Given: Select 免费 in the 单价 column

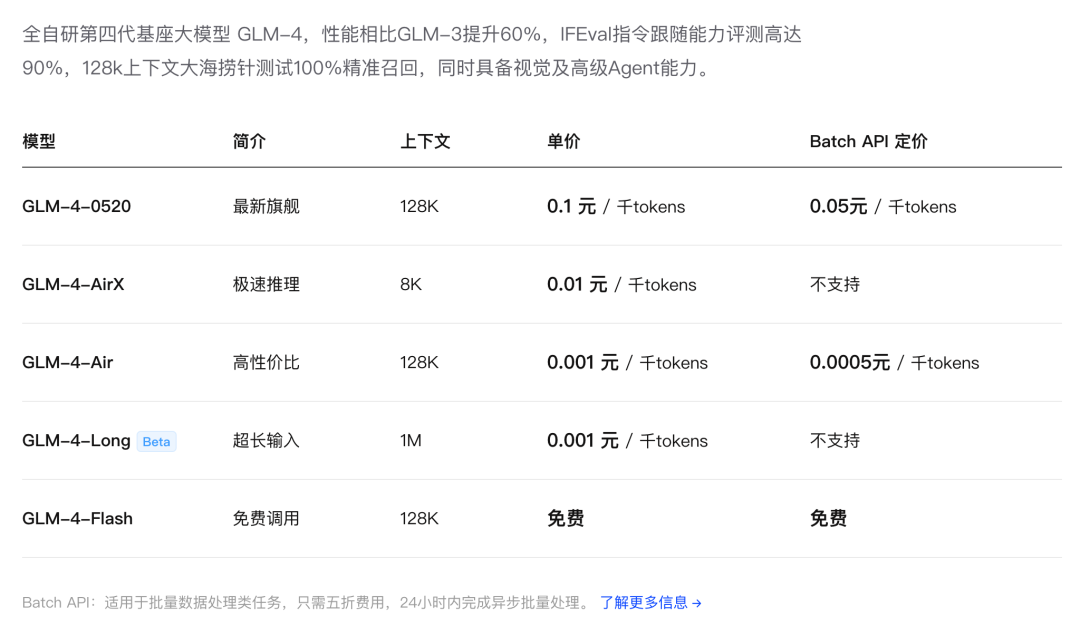Looking at the screenshot, I should 565,519.
